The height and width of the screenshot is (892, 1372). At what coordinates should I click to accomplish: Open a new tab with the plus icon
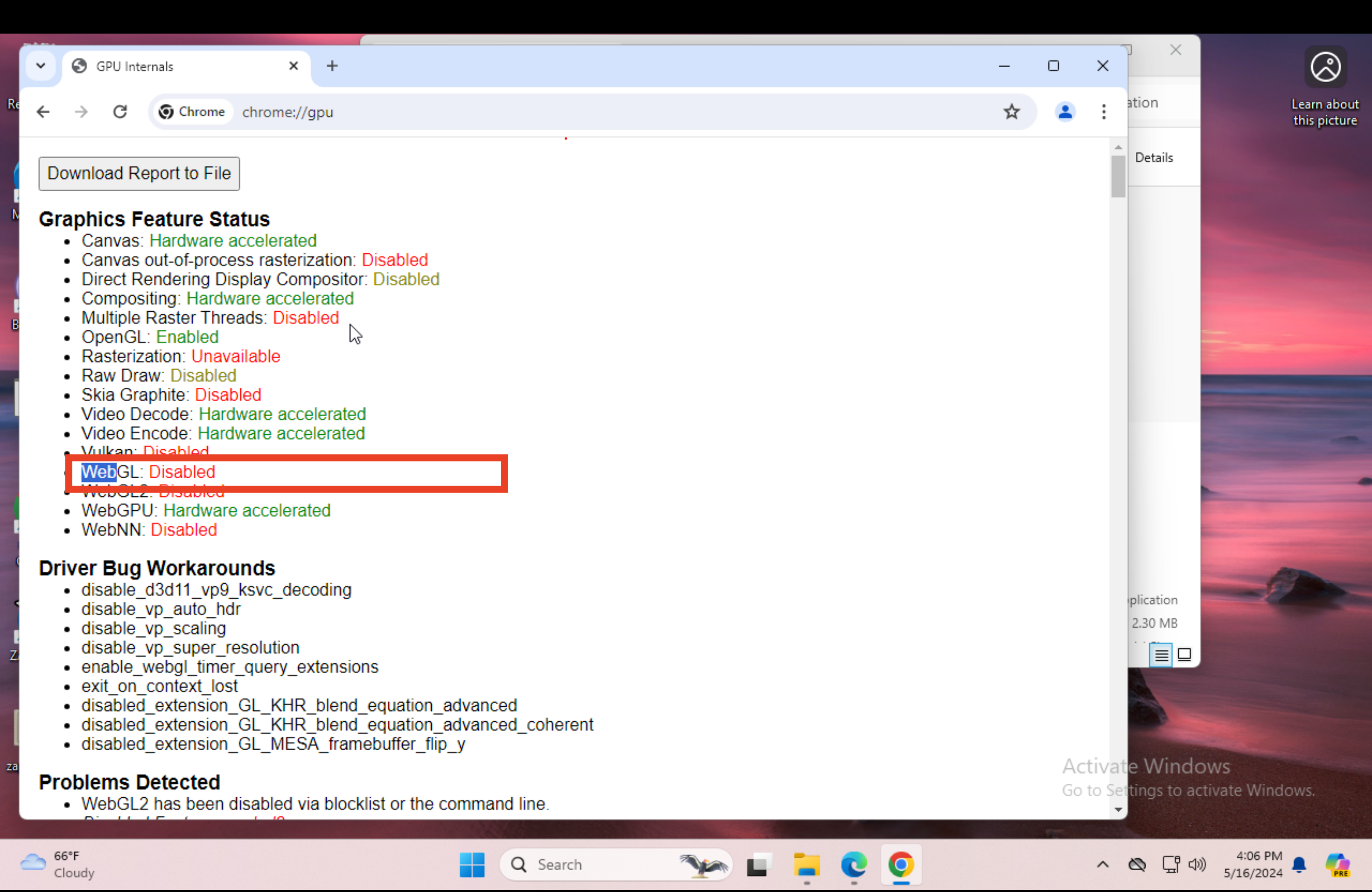[332, 66]
